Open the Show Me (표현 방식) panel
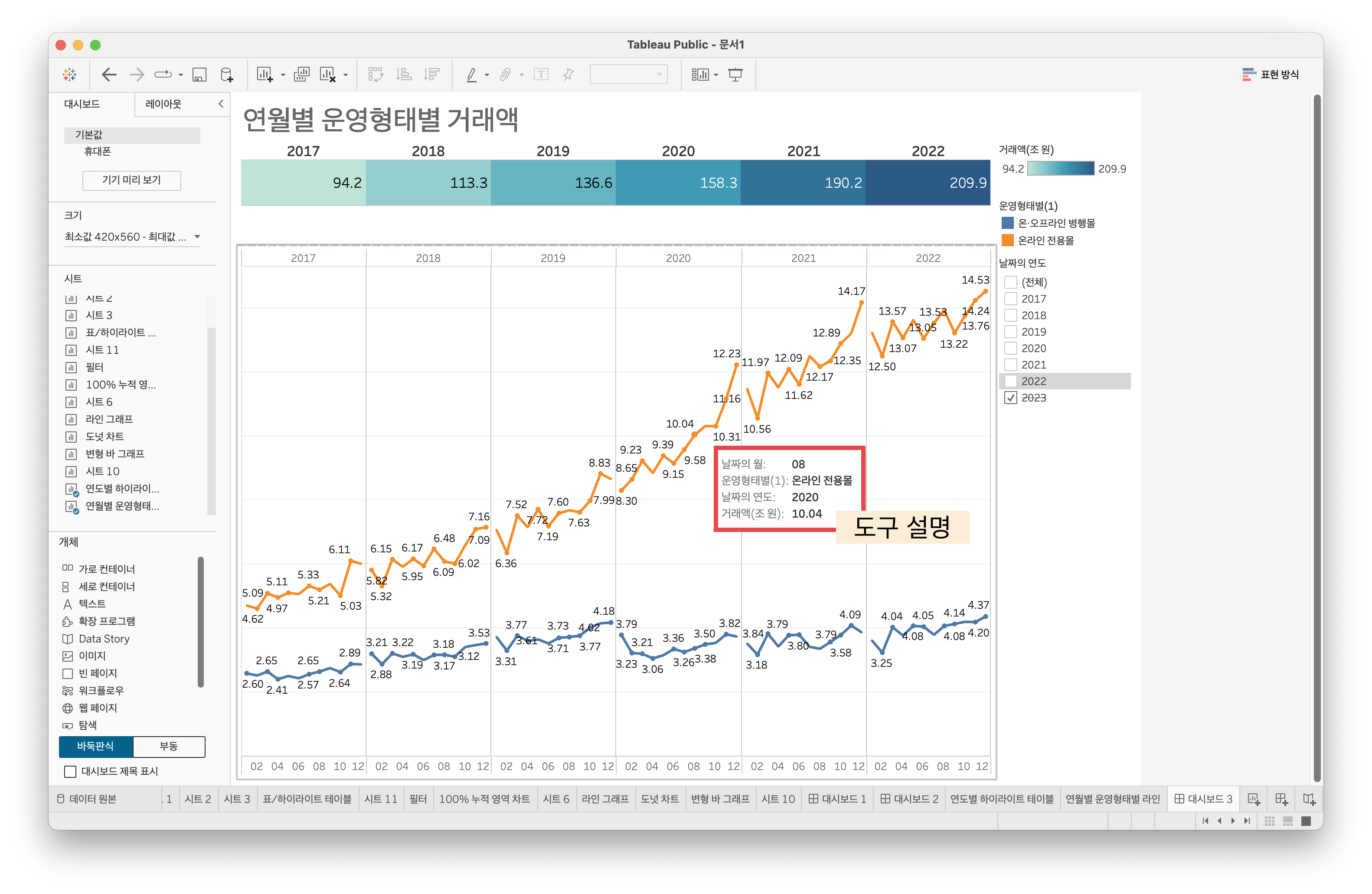The width and height of the screenshot is (1372, 894). [1271, 75]
